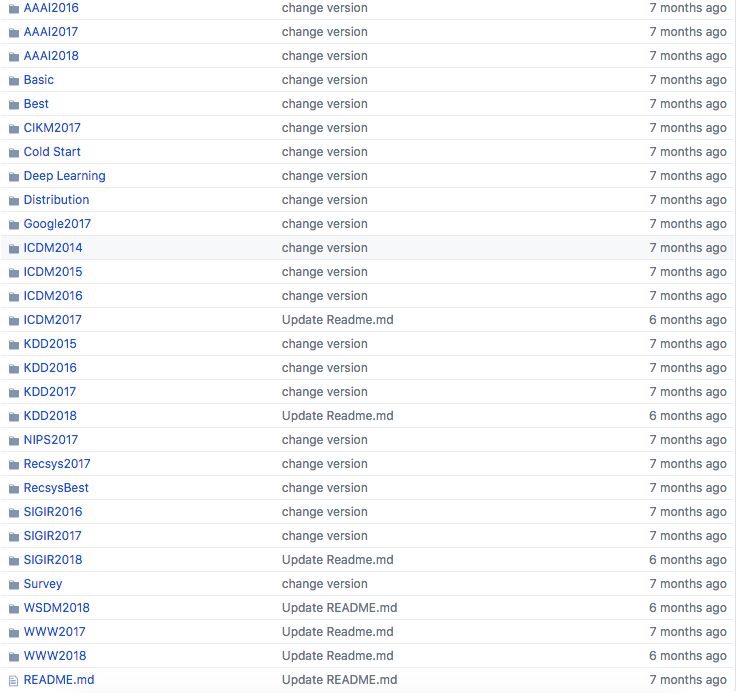Click folder icon beside WWW2018
This screenshot has height=693, width=739.
(x=14, y=657)
